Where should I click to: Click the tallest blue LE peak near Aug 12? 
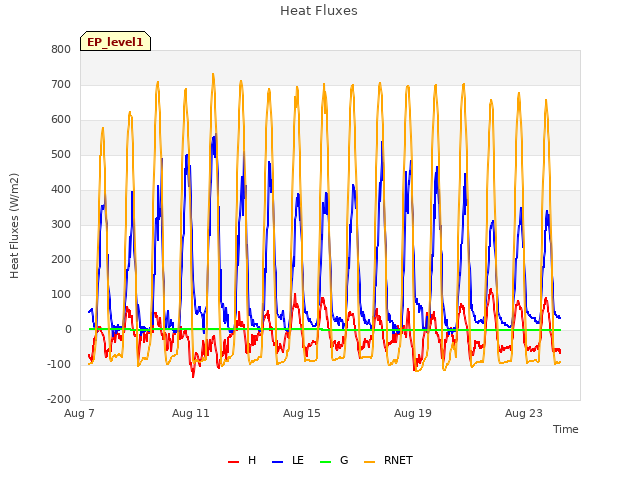coord(215,135)
